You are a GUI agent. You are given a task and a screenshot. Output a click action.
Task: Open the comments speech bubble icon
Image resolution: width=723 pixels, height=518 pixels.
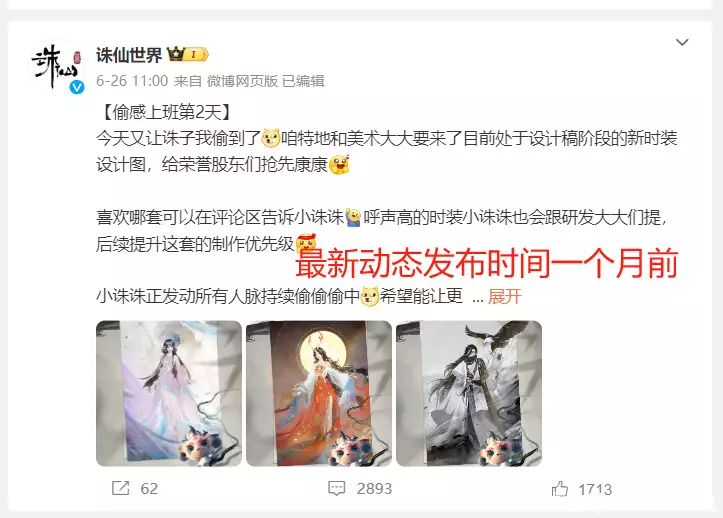[x=336, y=488]
